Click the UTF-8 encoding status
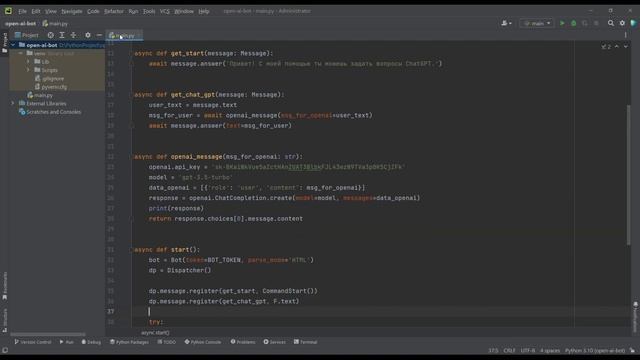 click(528, 351)
